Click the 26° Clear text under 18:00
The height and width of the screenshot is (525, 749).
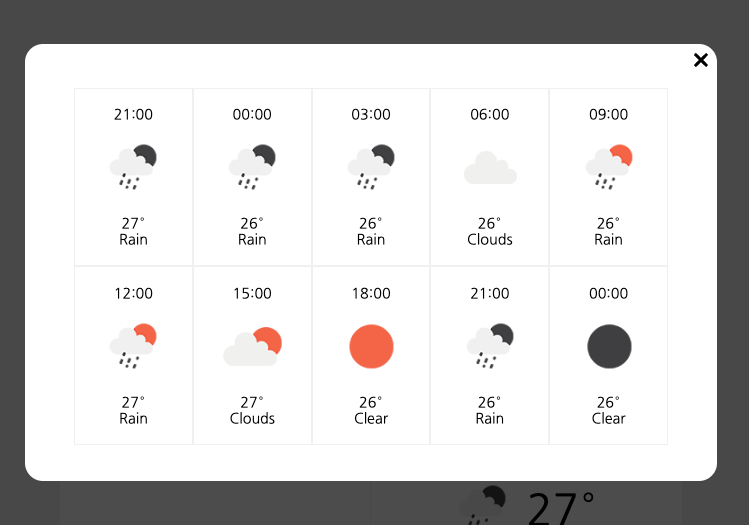tap(371, 410)
